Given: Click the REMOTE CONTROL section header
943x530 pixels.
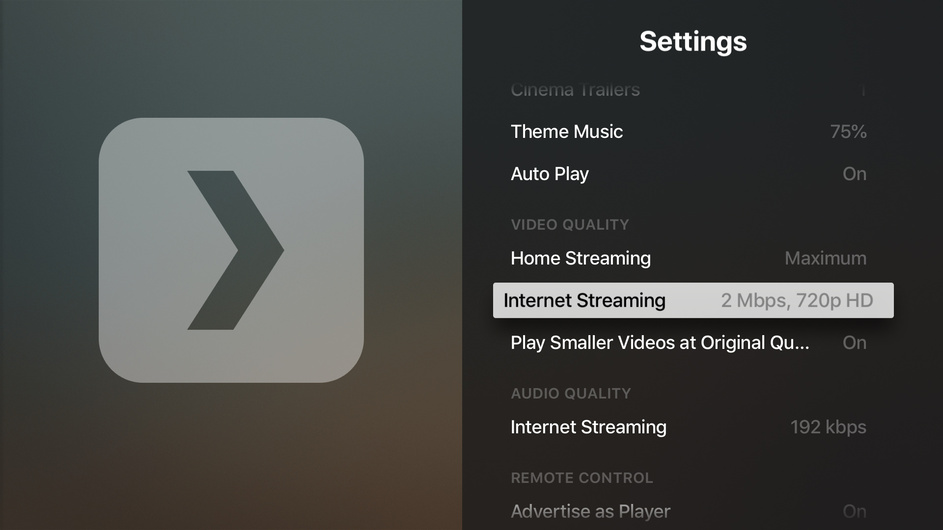Looking at the screenshot, I should [581, 478].
